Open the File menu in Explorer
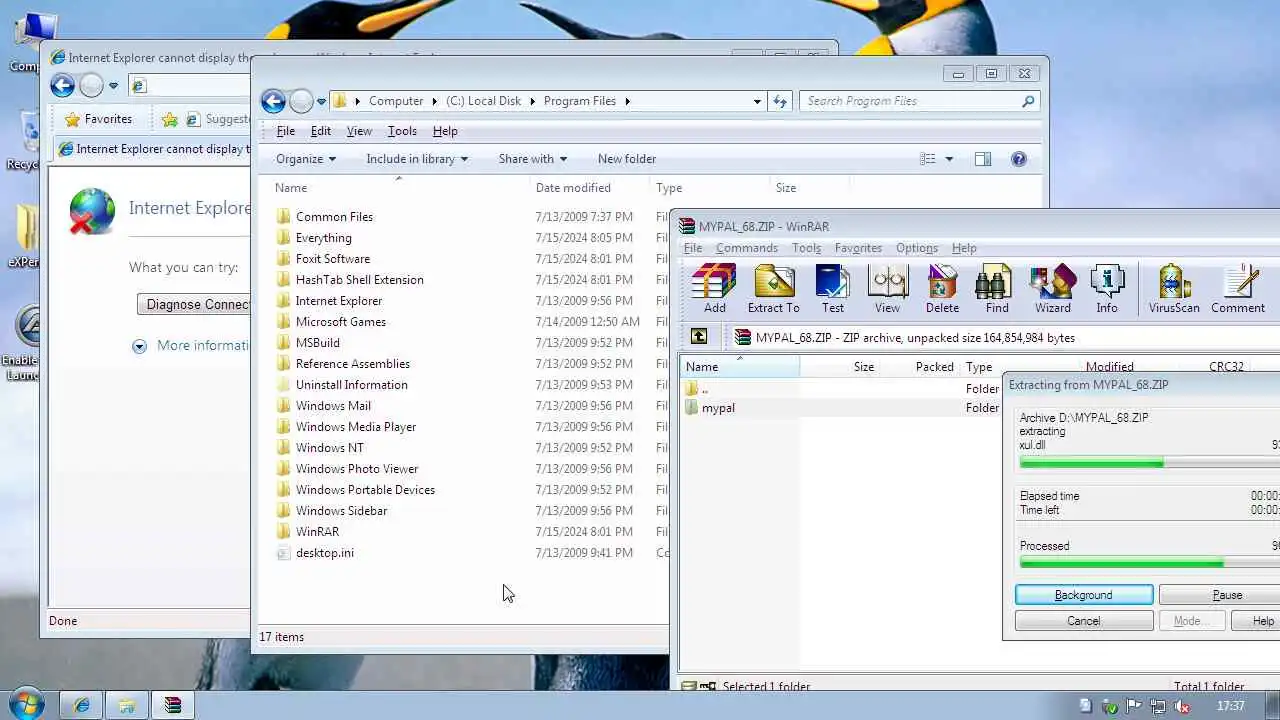The width and height of the screenshot is (1280, 720). (x=285, y=131)
